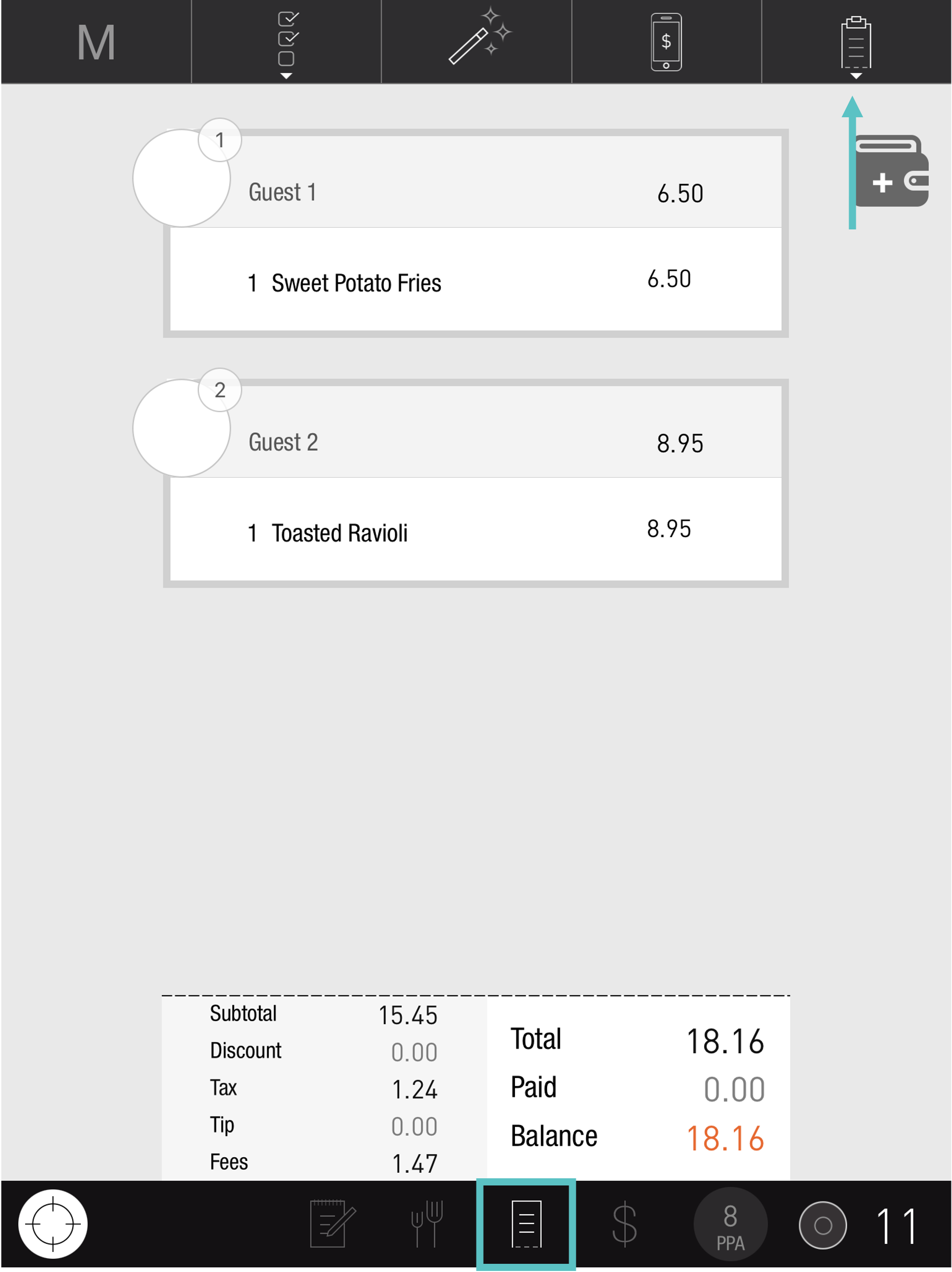The image size is (952, 1272).
Task: Tap the M menu button
Action: (96, 43)
